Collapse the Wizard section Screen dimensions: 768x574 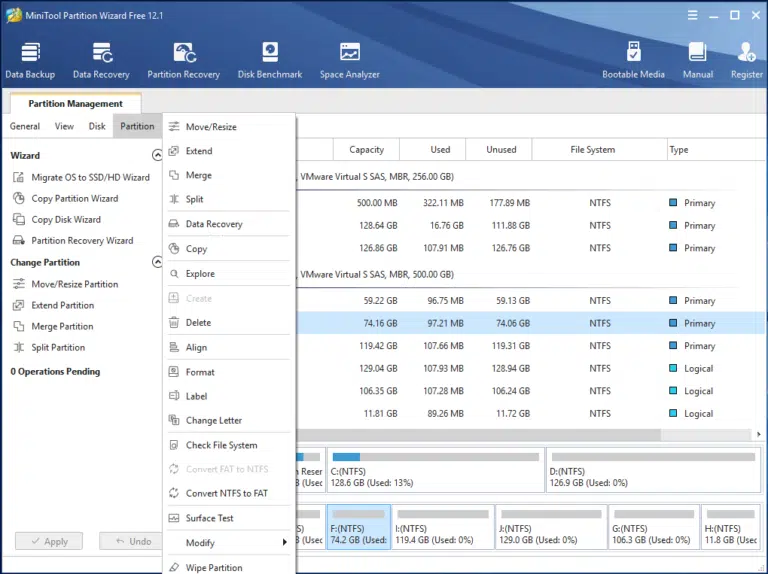click(157, 155)
